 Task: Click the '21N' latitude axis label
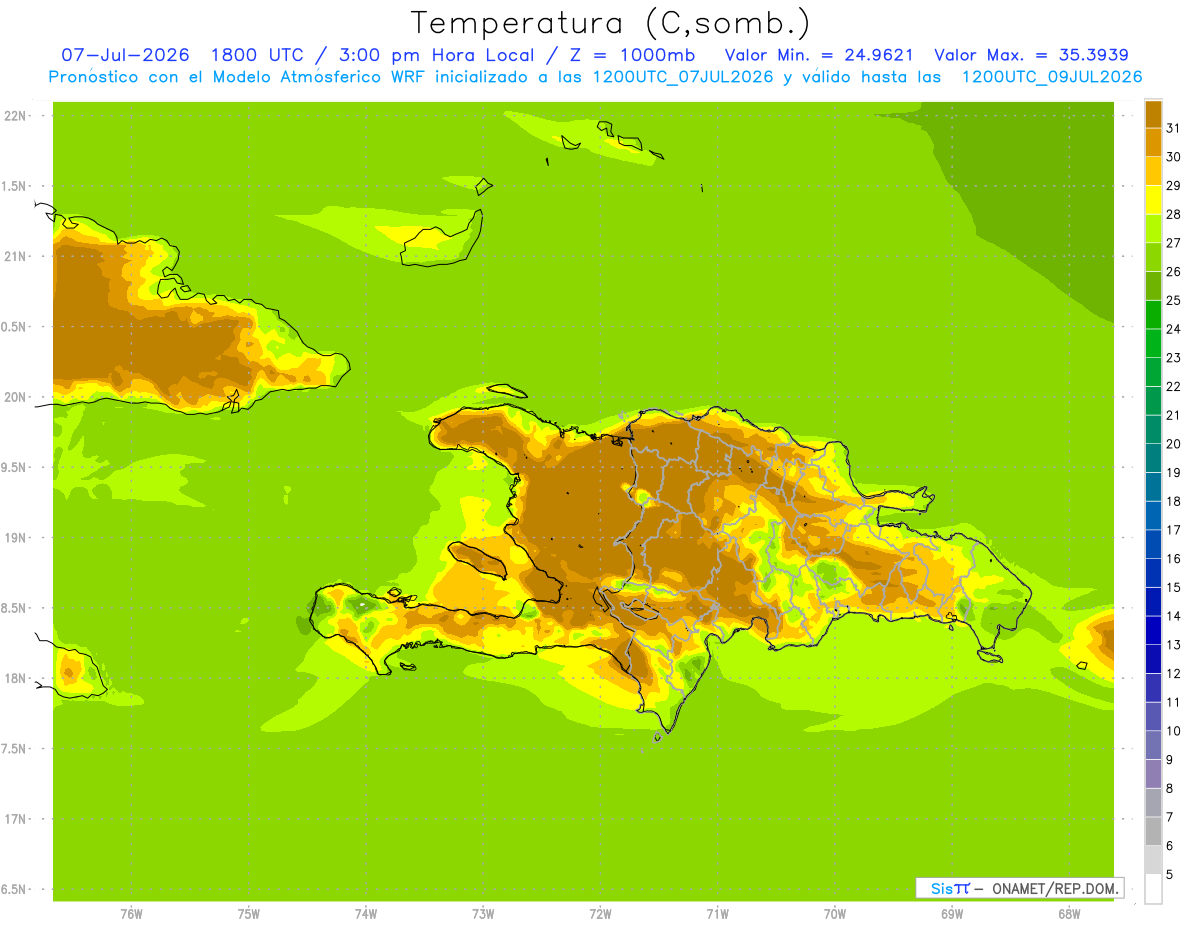click(15, 256)
